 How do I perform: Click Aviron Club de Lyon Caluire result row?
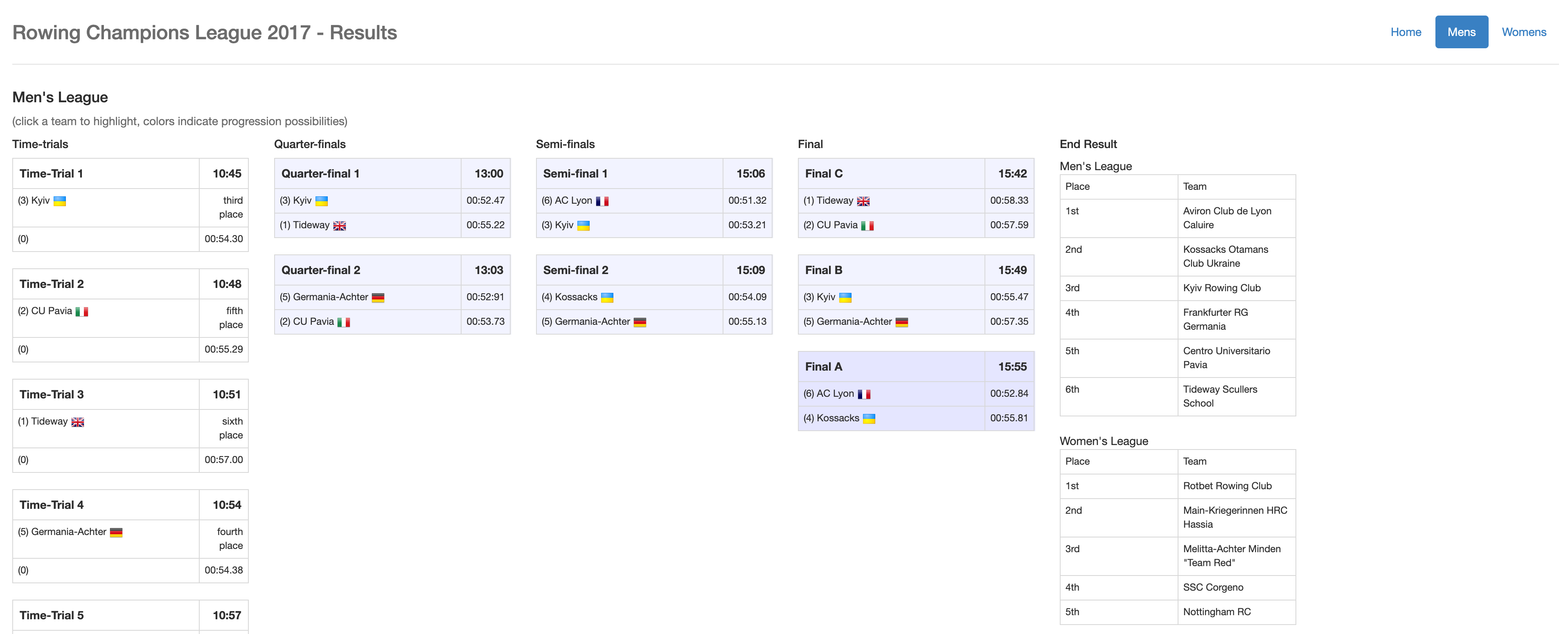coord(1177,218)
